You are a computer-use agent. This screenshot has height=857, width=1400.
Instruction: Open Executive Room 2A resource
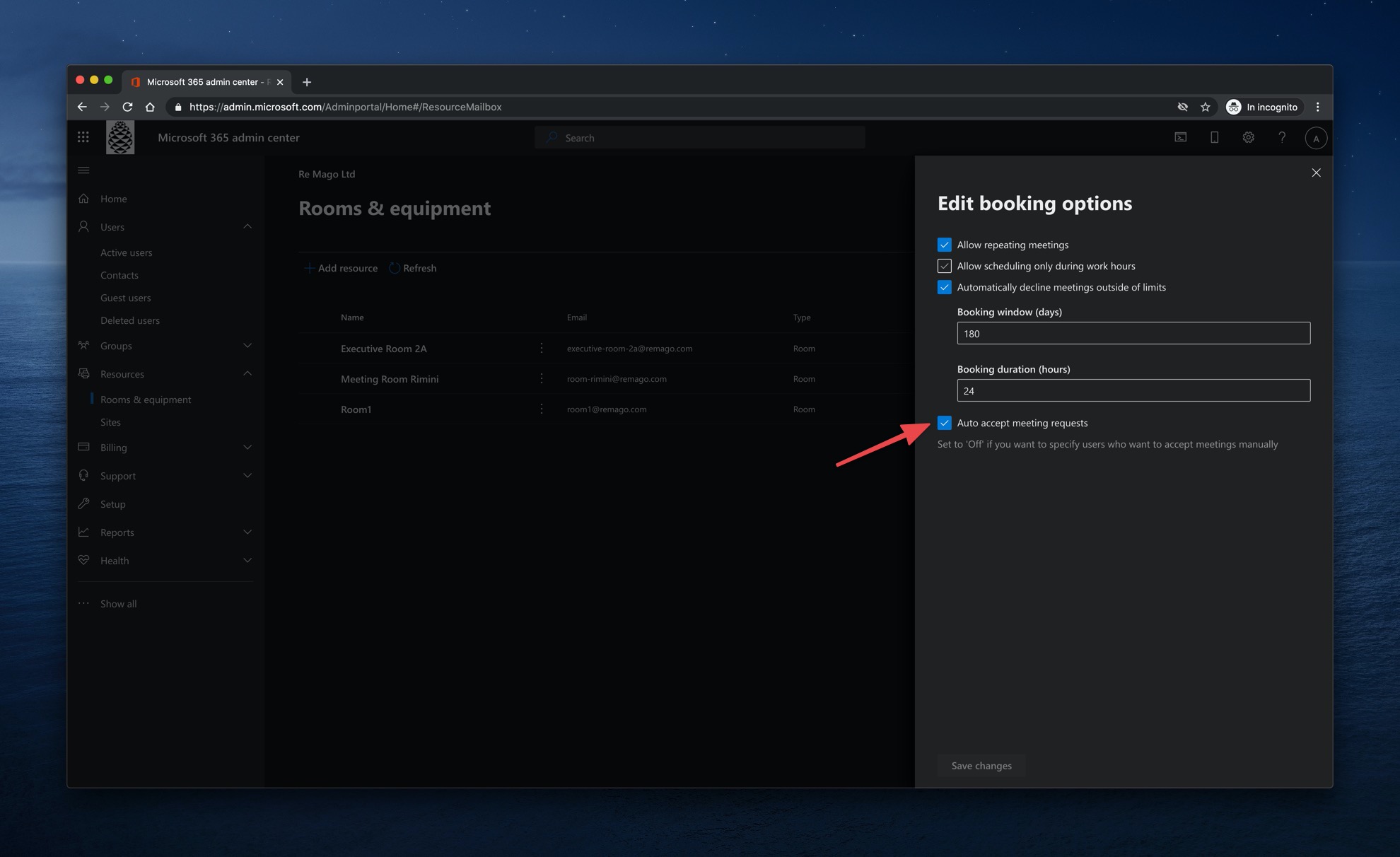(x=383, y=349)
